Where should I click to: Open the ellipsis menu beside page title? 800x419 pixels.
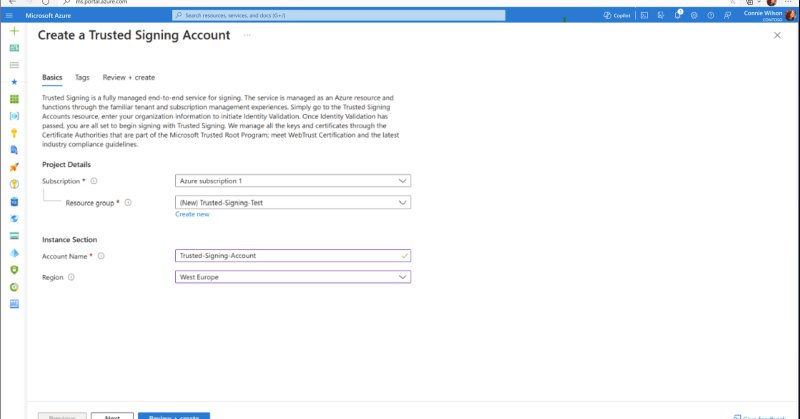247,35
